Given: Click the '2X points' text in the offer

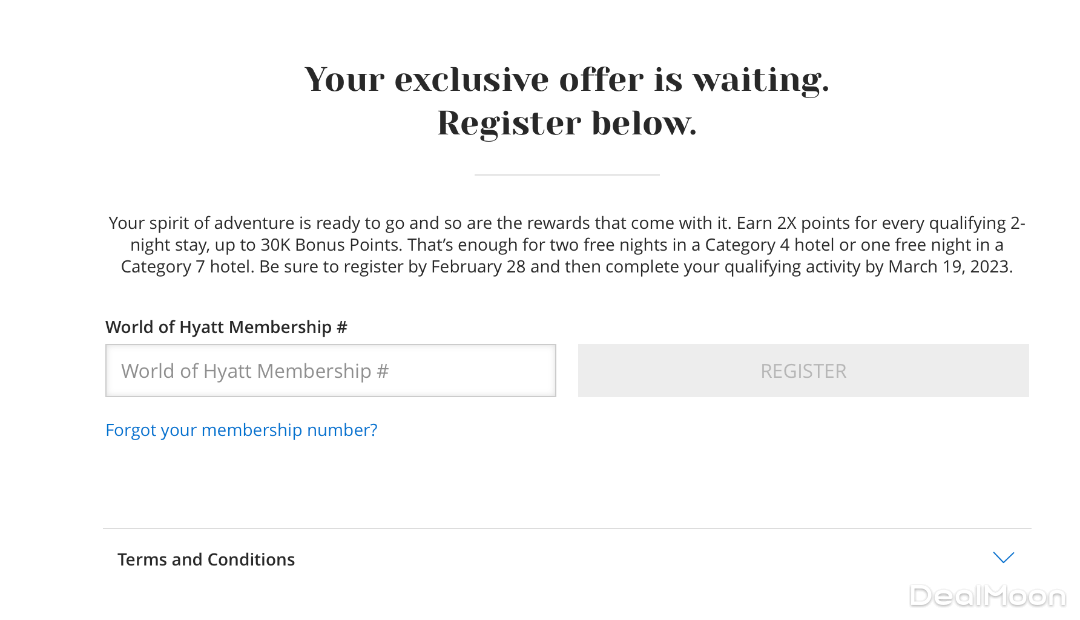Looking at the screenshot, I should pos(811,223).
